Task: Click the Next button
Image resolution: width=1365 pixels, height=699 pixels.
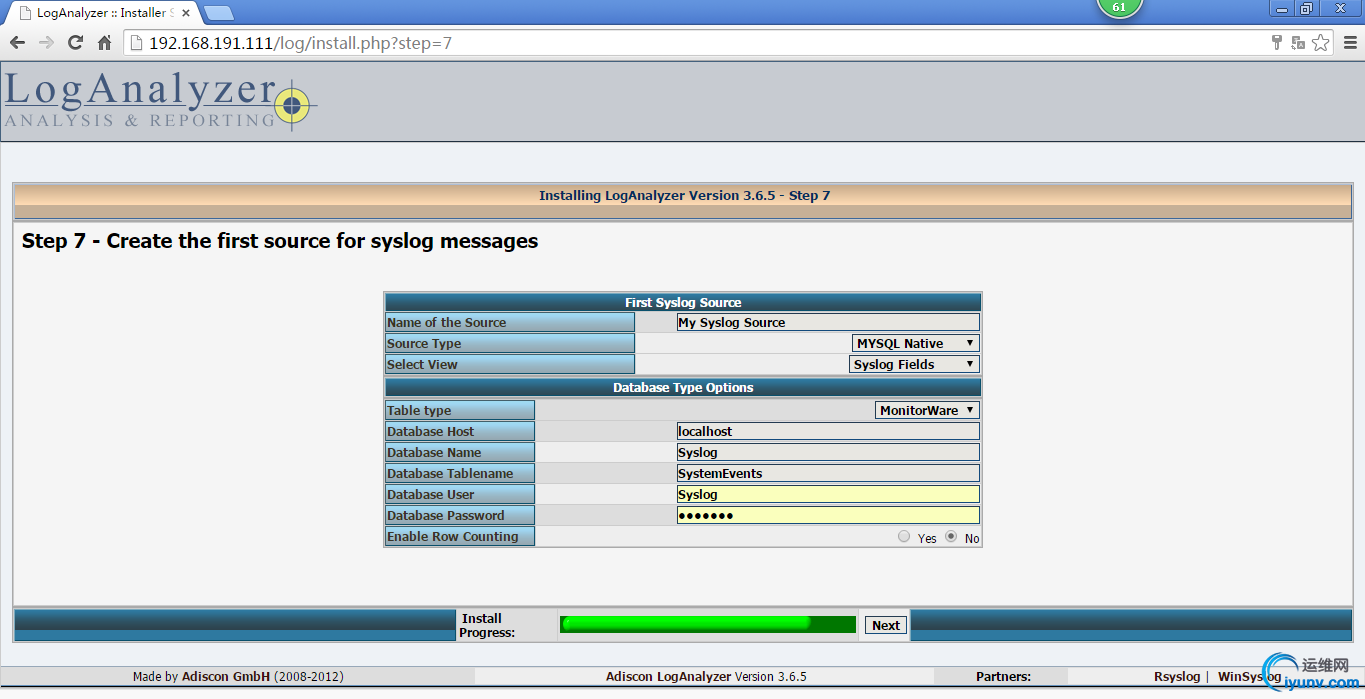Action: (886, 625)
